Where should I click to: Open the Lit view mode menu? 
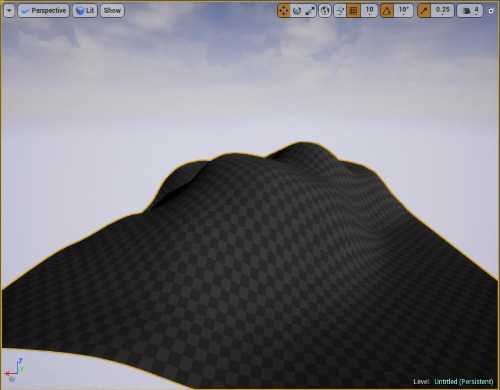(85, 11)
